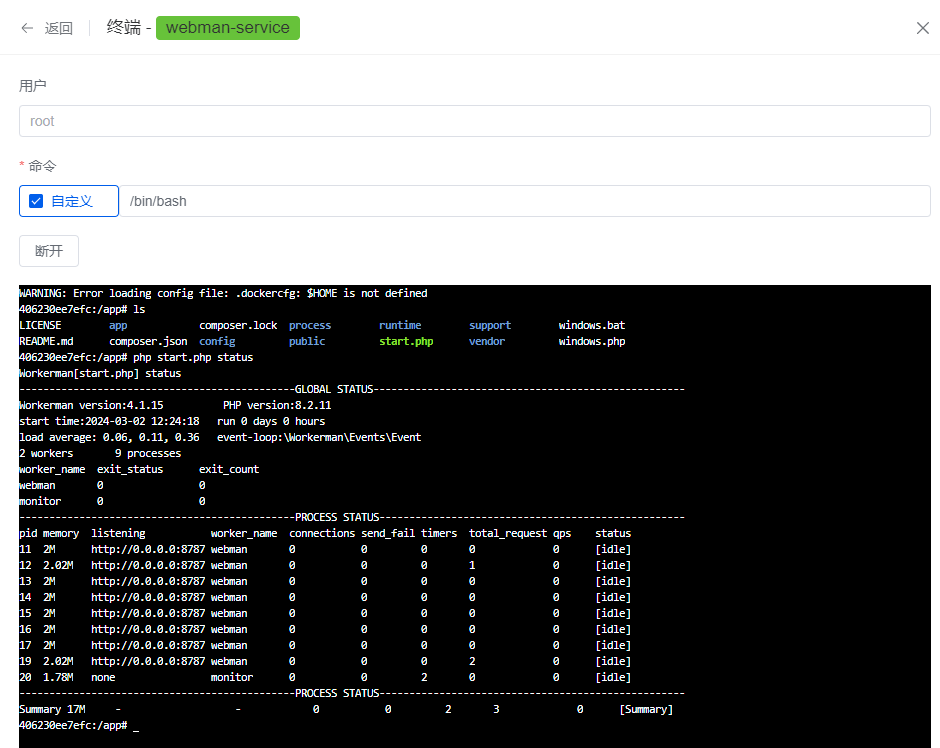
Task: Click 'Summary 17M' text
Action: [x=52, y=710]
